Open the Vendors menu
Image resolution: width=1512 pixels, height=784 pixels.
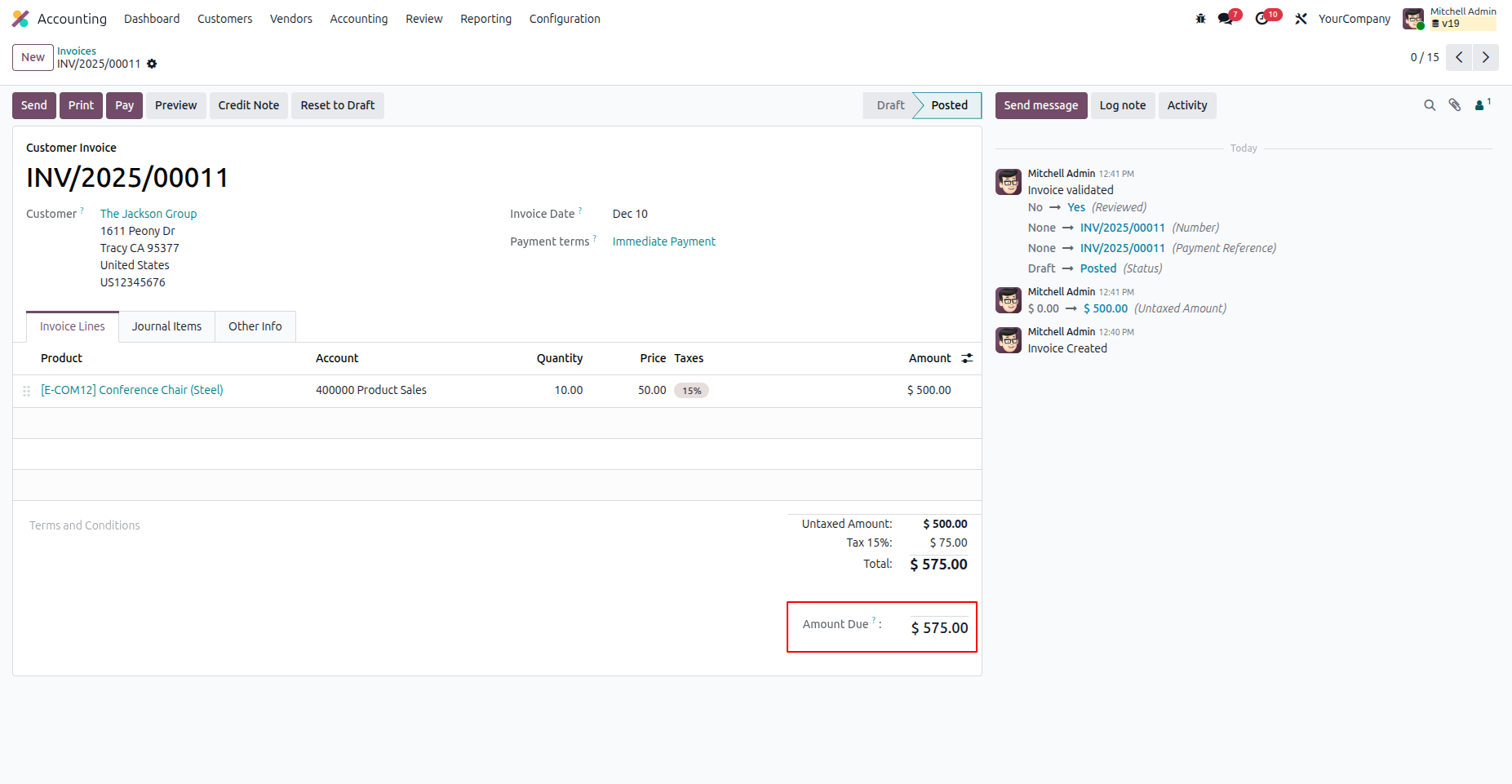(291, 19)
